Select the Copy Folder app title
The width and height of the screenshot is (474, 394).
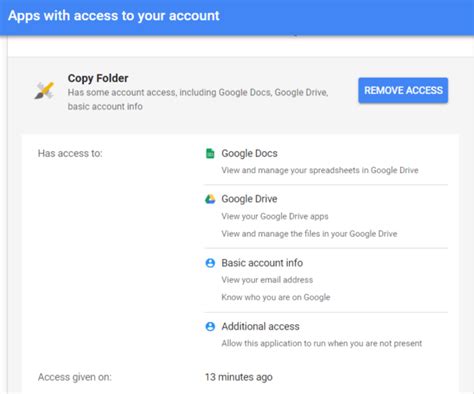pos(98,78)
